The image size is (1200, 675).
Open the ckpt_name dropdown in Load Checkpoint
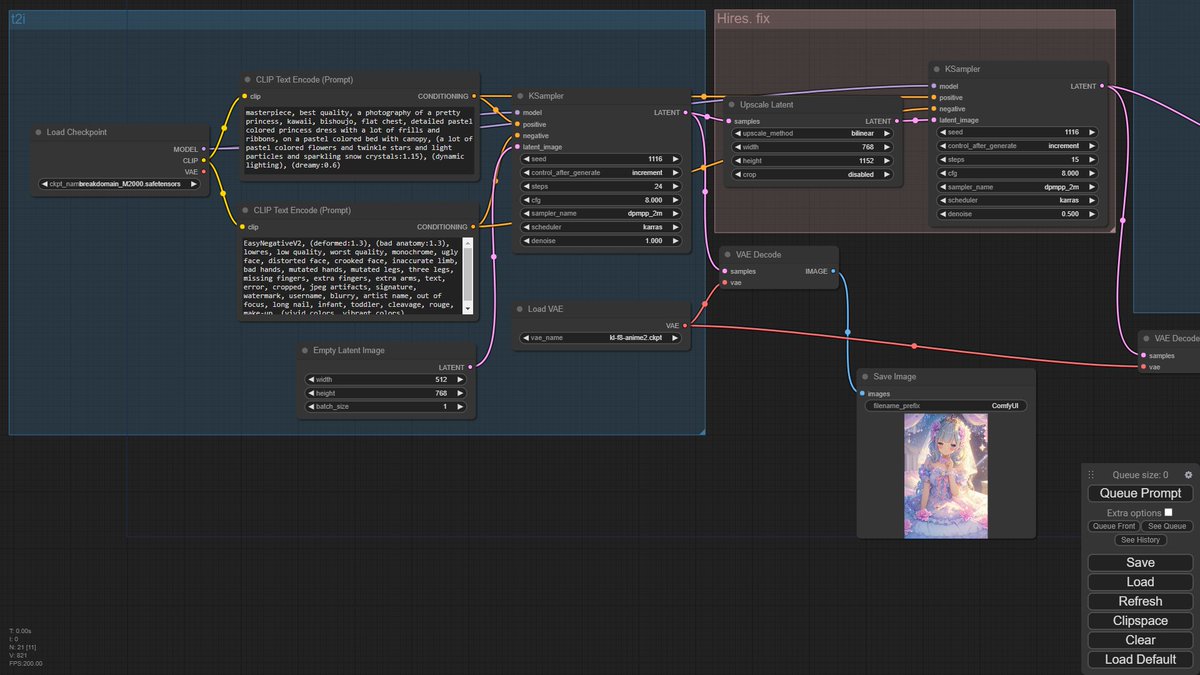point(118,184)
